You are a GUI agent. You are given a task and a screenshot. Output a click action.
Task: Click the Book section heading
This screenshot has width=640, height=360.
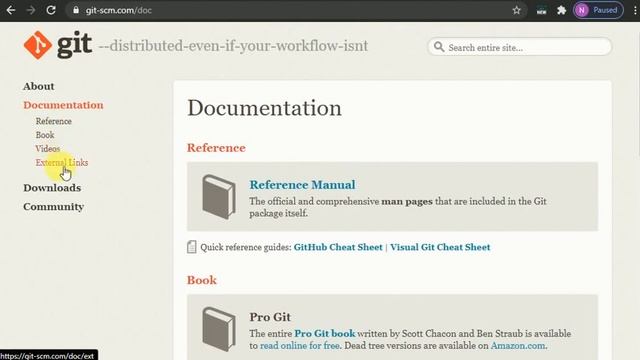(202, 280)
